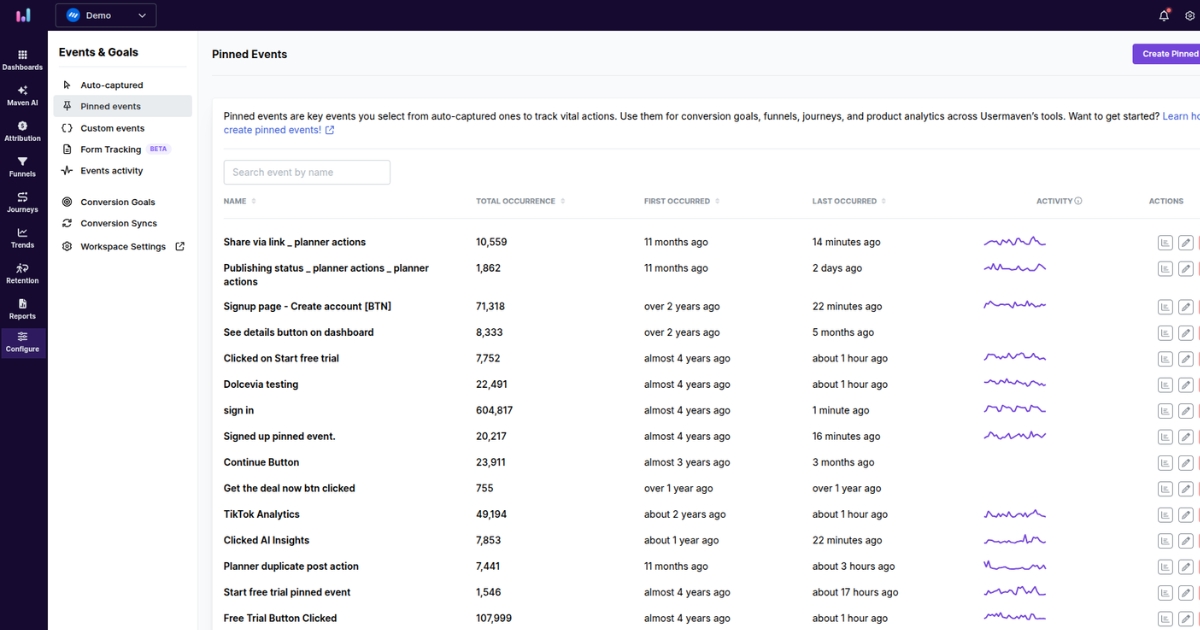Open chart for Planner duplicate post action
The image size is (1200, 630).
pos(1166,566)
